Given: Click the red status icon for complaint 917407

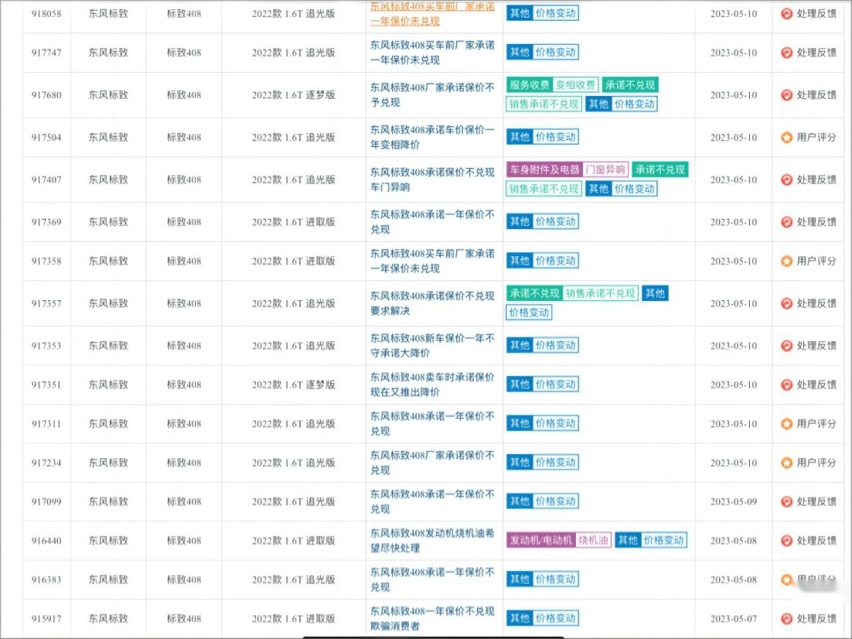Looking at the screenshot, I should (786, 180).
